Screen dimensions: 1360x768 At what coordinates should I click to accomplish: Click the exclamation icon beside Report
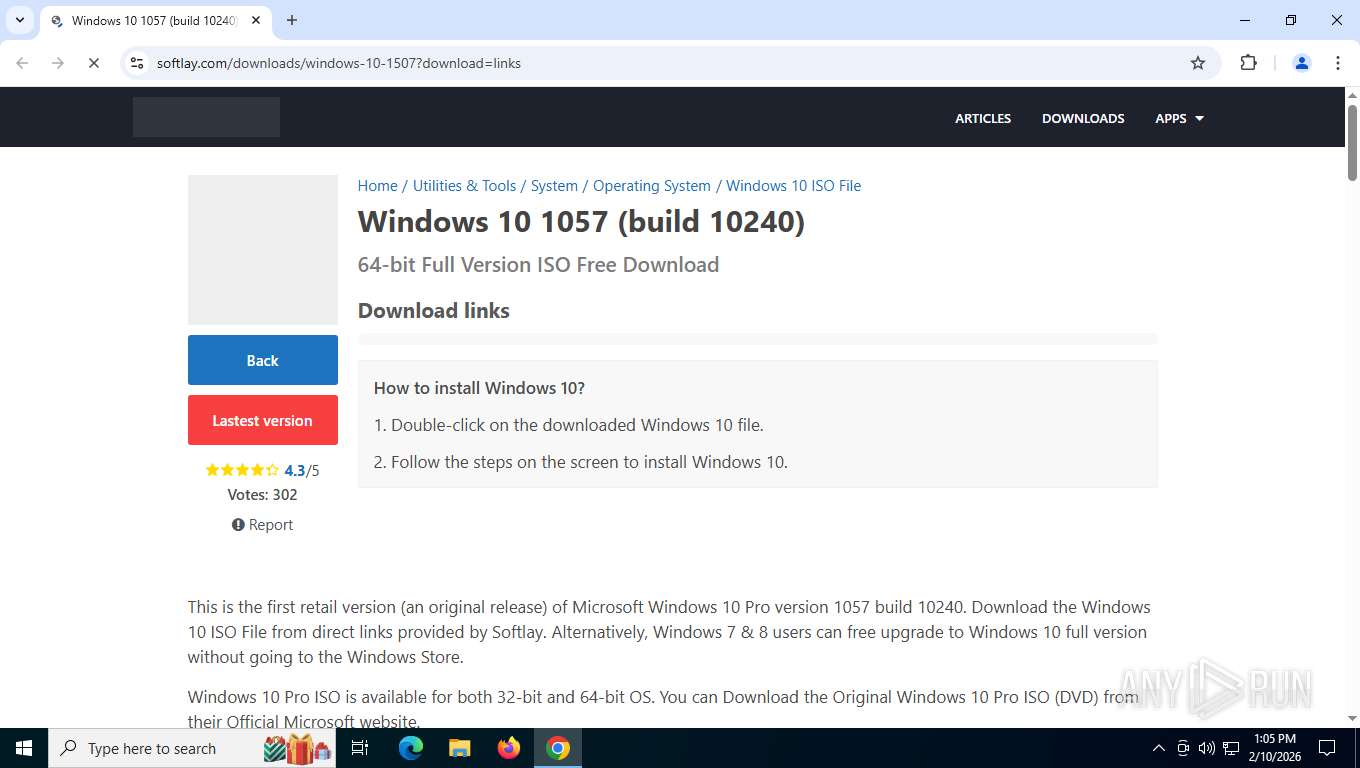pyautogui.click(x=238, y=525)
